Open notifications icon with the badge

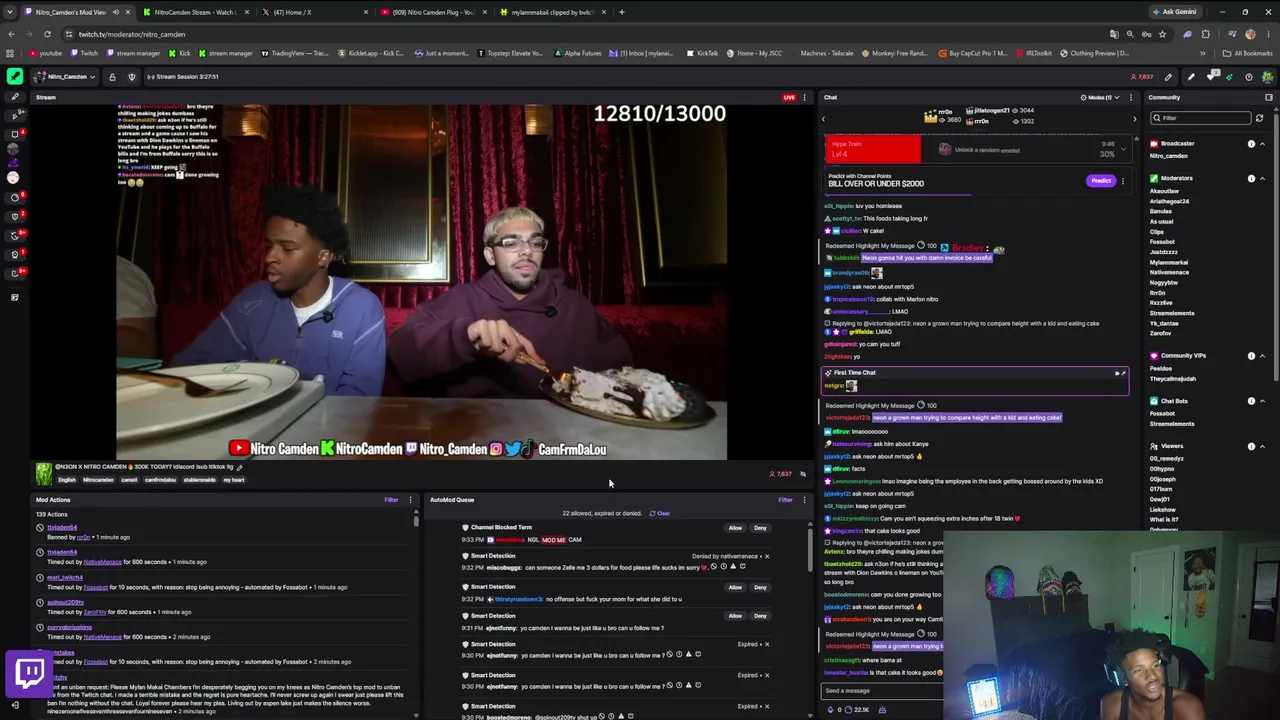tap(1212, 76)
